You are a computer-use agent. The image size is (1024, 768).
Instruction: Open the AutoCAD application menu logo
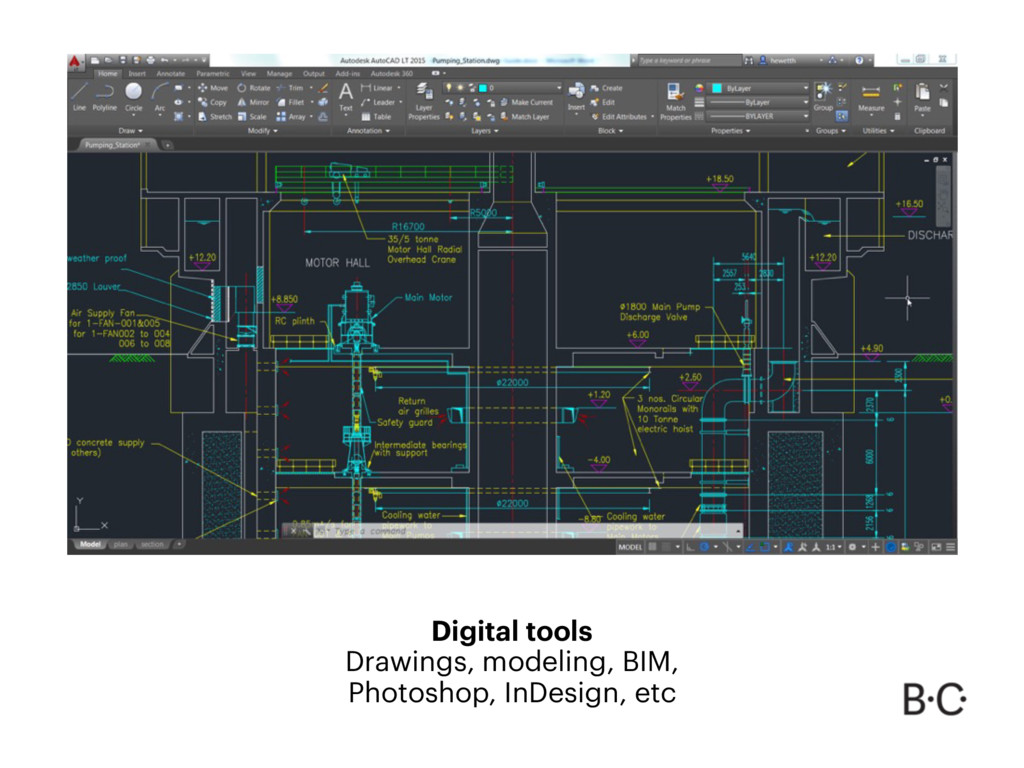pyautogui.click(x=75, y=62)
